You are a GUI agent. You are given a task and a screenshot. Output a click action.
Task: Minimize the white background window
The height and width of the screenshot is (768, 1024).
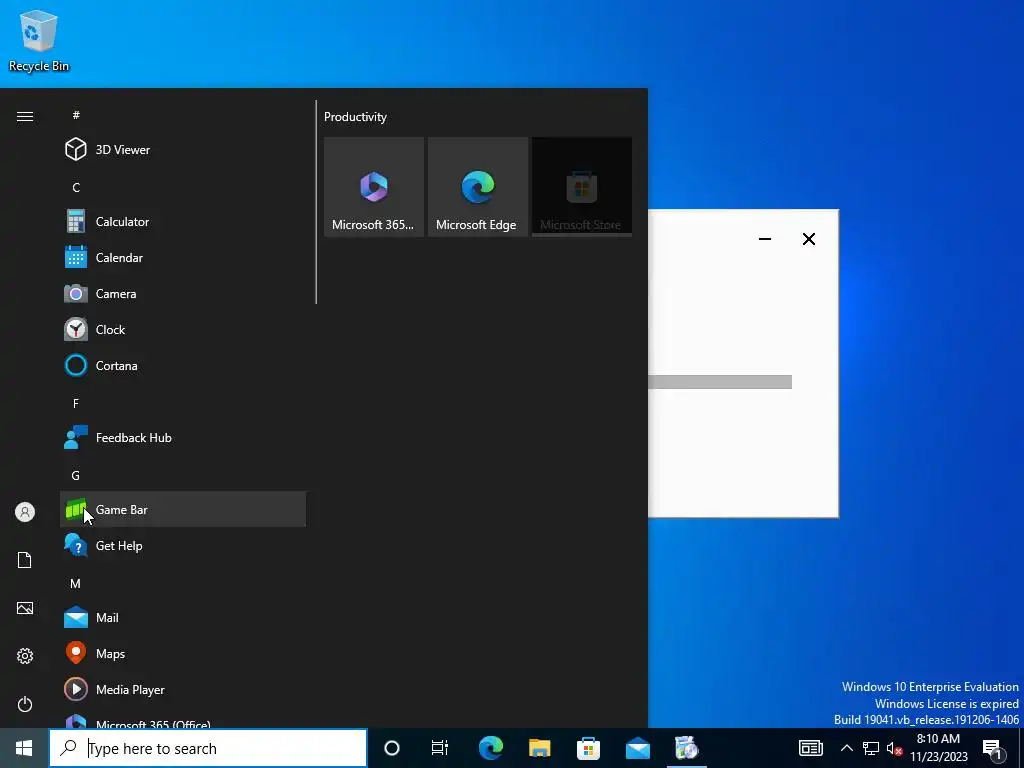(x=765, y=239)
